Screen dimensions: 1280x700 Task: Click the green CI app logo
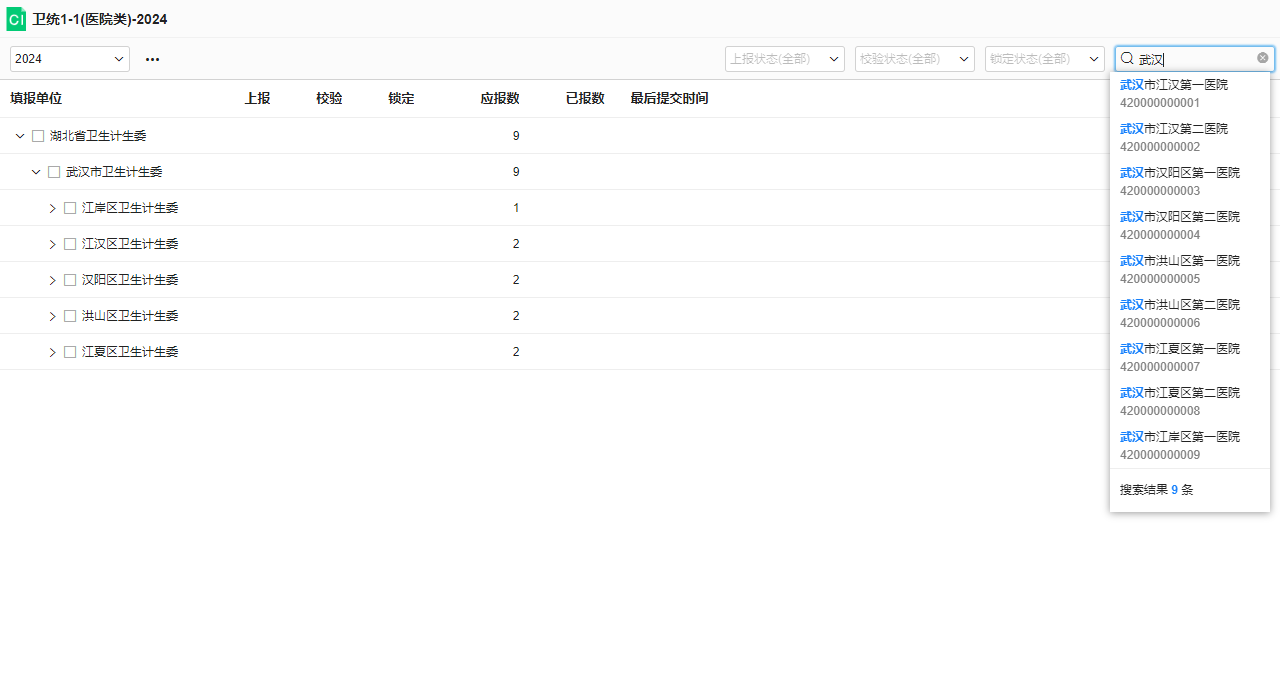pos(16,19)
